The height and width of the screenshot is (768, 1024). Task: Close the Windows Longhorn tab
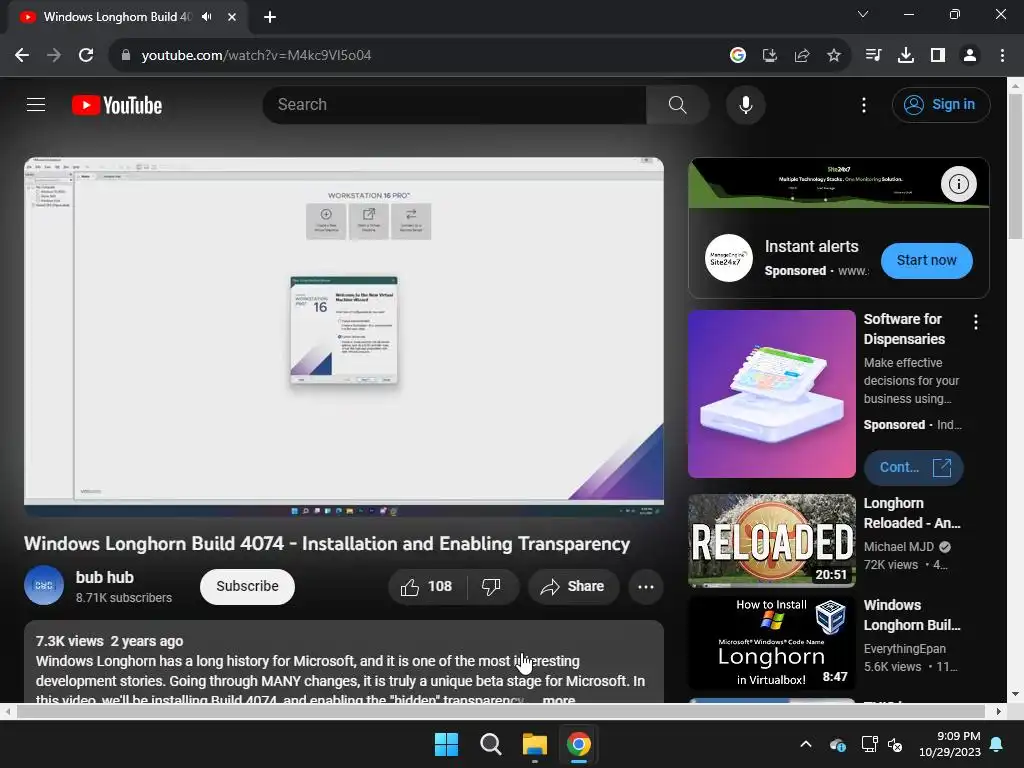click(231, 16)
